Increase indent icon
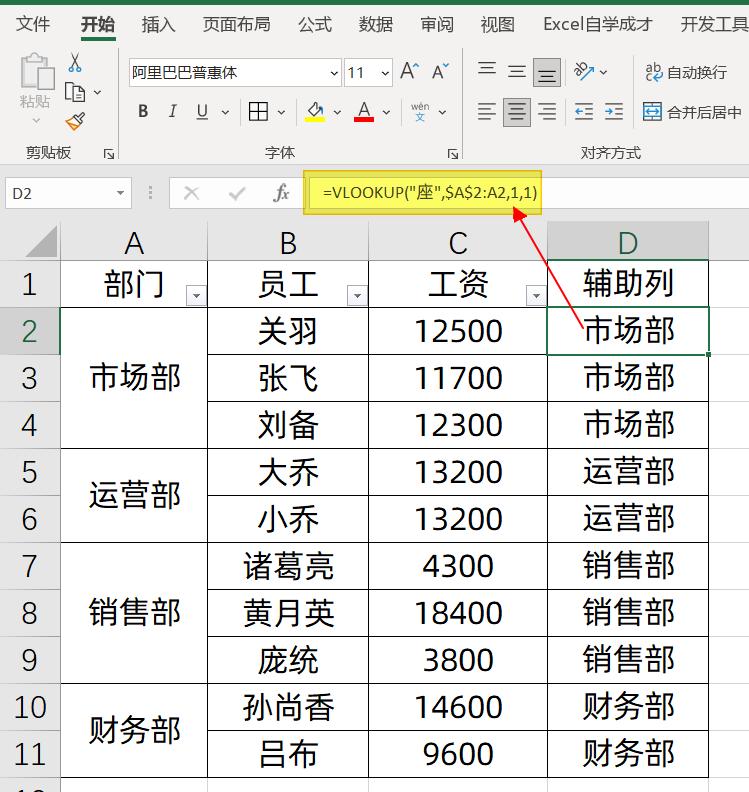The width and height of the screenshot is (749, 792). point(614,112)
